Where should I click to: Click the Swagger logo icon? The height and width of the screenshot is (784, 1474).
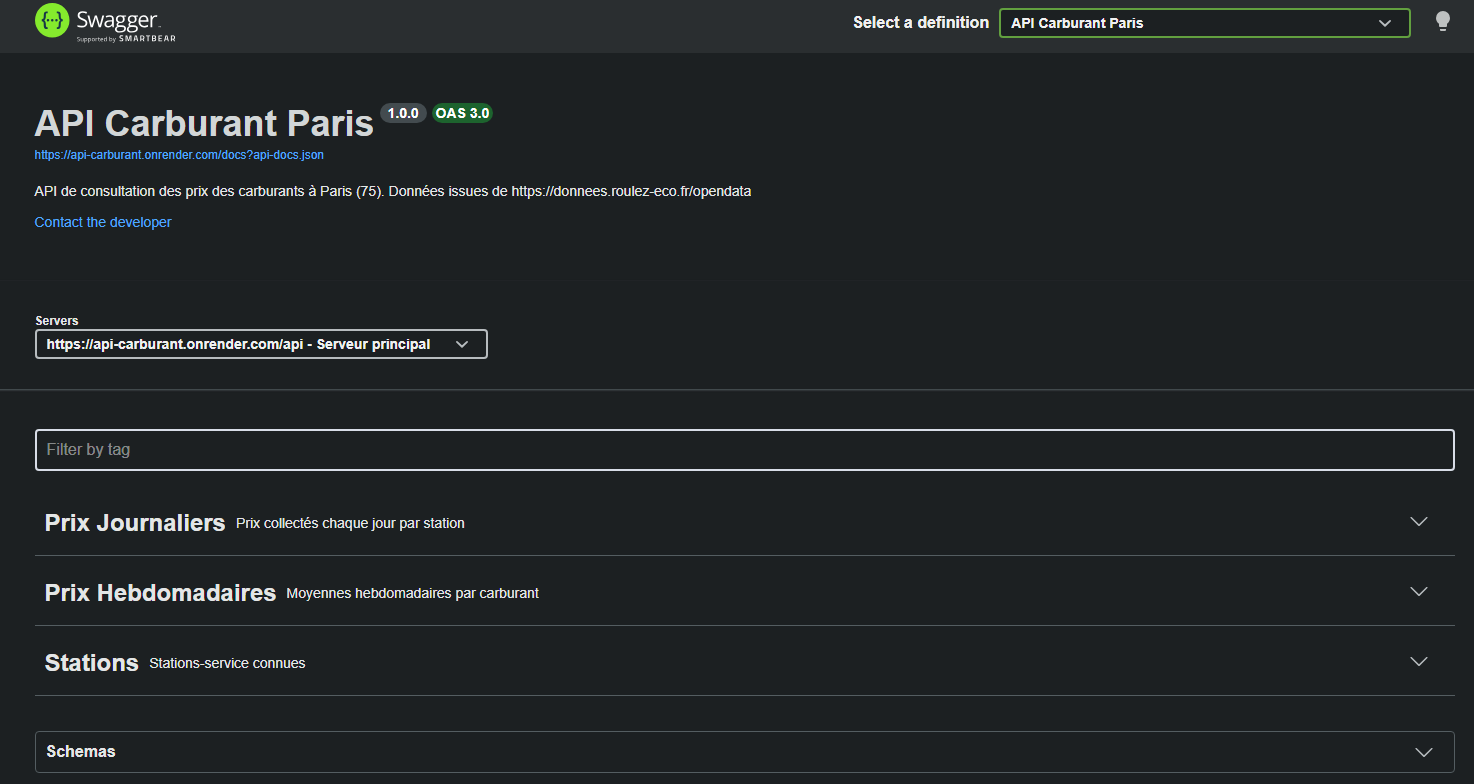[52, 21]
